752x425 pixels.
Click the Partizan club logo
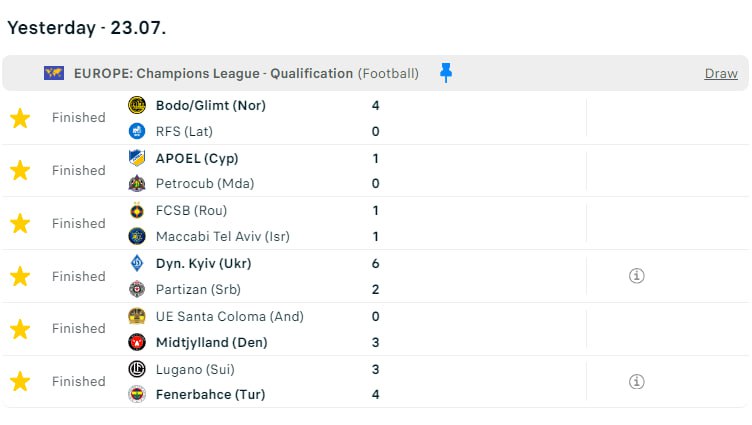click(x=137, y=289)
